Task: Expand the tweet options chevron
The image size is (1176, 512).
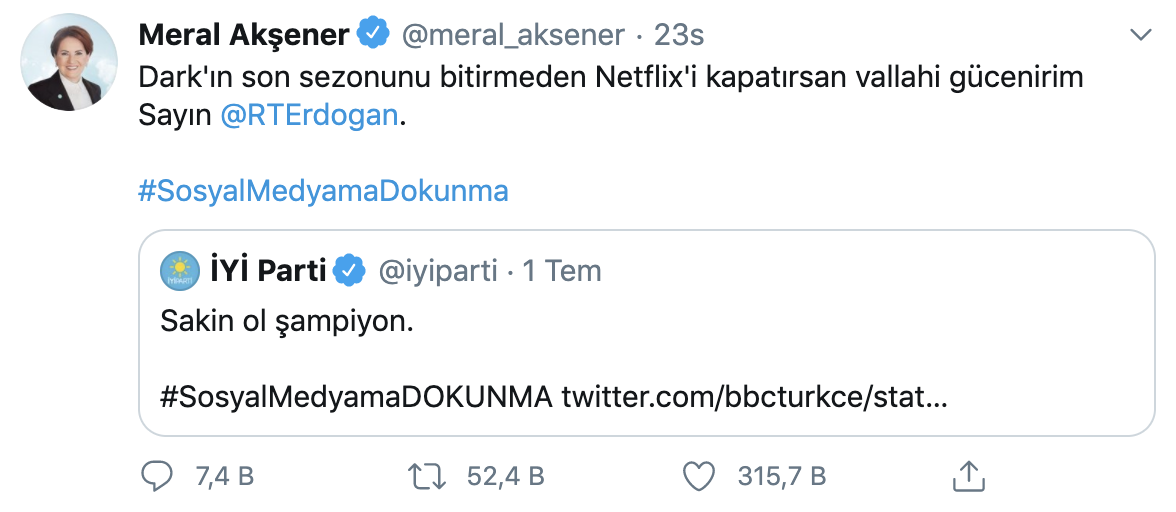Action: pos(1139,35)
